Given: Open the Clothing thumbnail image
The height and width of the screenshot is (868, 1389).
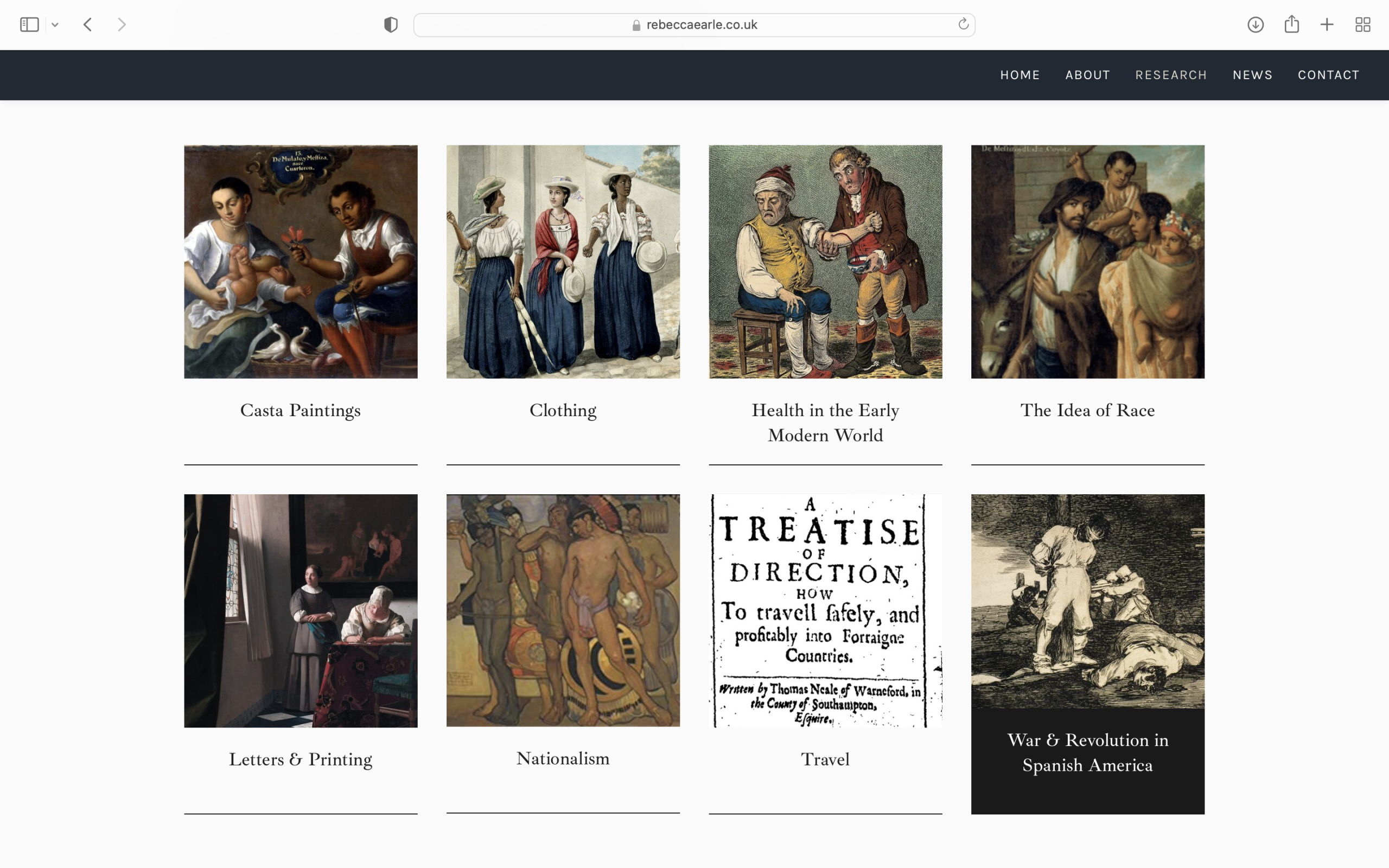Looking at the screenshot, I should click(563, 262).
